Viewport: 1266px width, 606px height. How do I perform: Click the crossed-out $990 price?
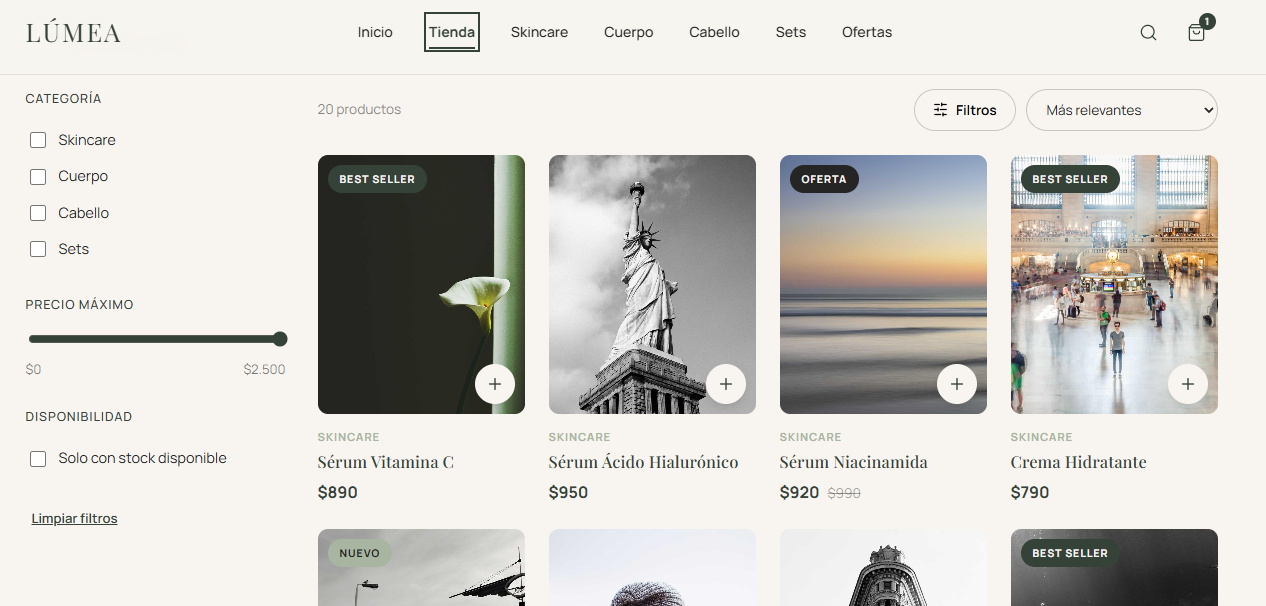(844, 493)
